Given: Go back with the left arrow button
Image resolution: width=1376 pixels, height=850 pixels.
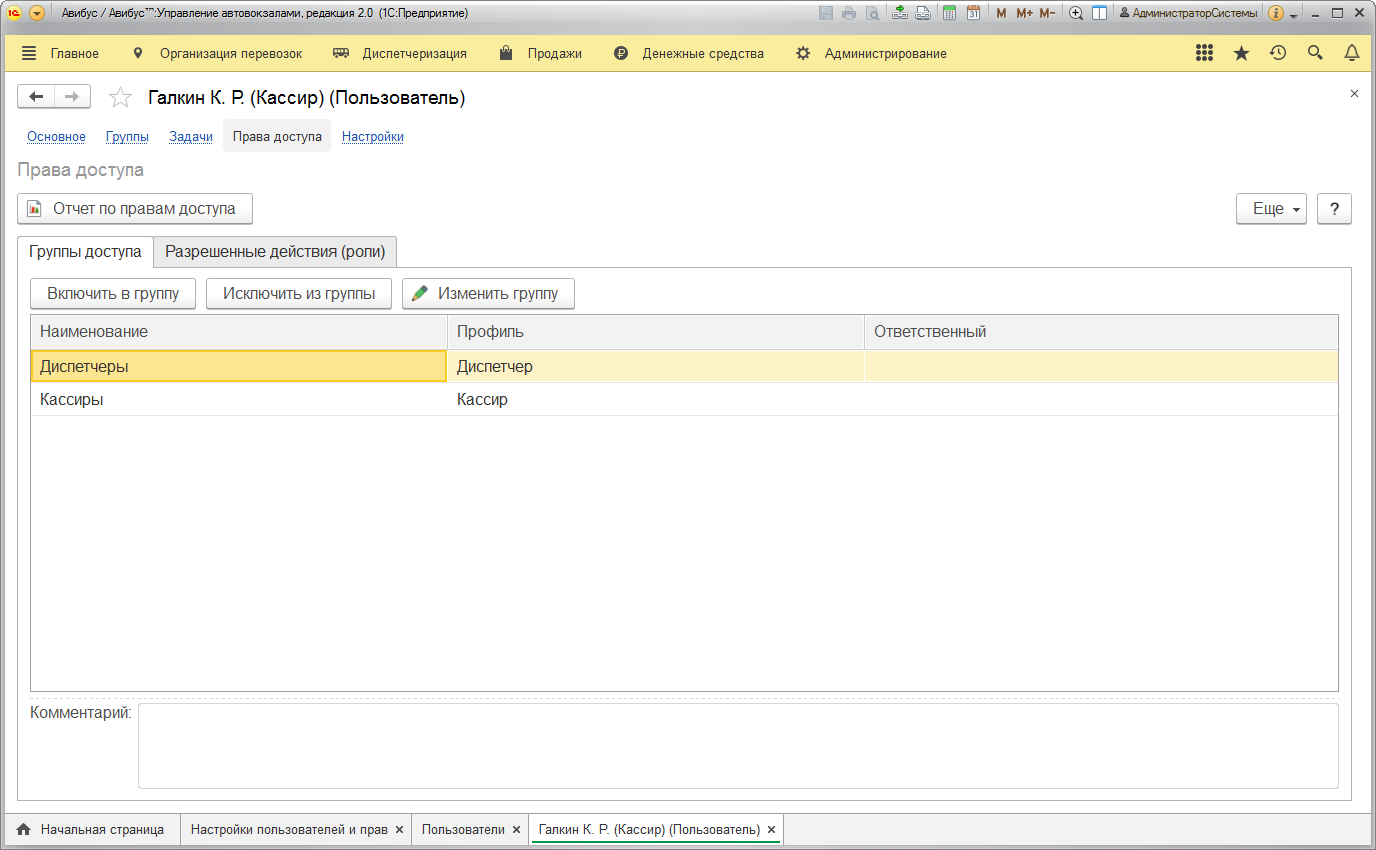Looking at the screenshot, I should coord(36,96).
